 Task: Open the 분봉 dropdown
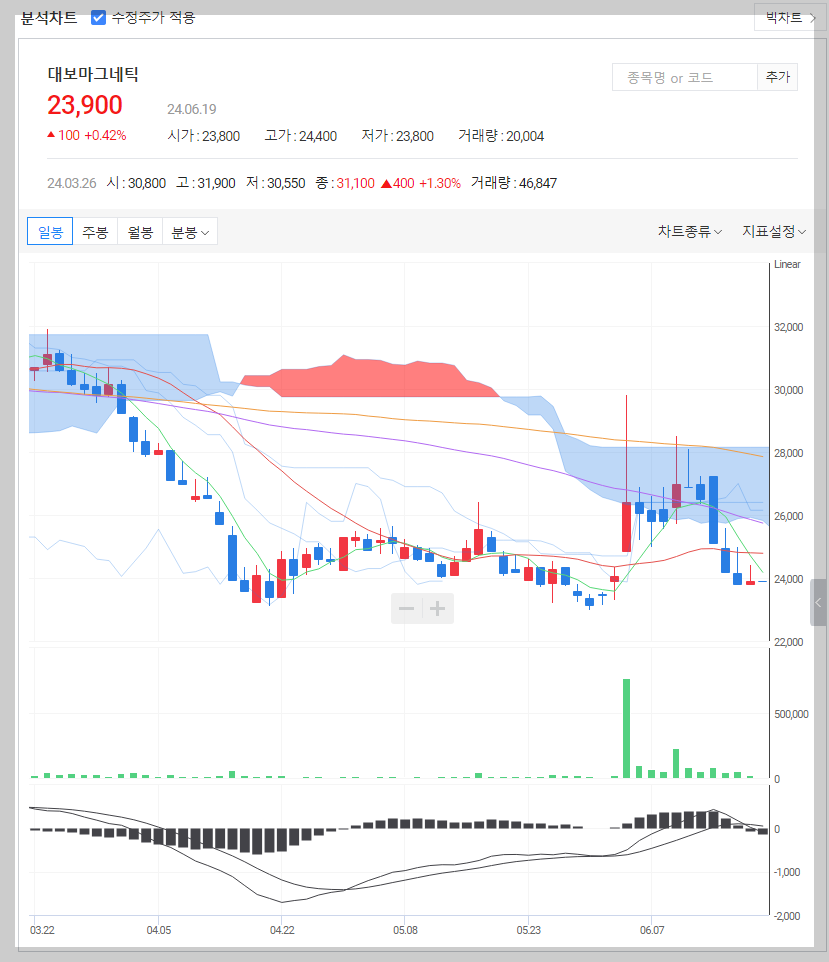pyautogui.click(x=190, y=232)
